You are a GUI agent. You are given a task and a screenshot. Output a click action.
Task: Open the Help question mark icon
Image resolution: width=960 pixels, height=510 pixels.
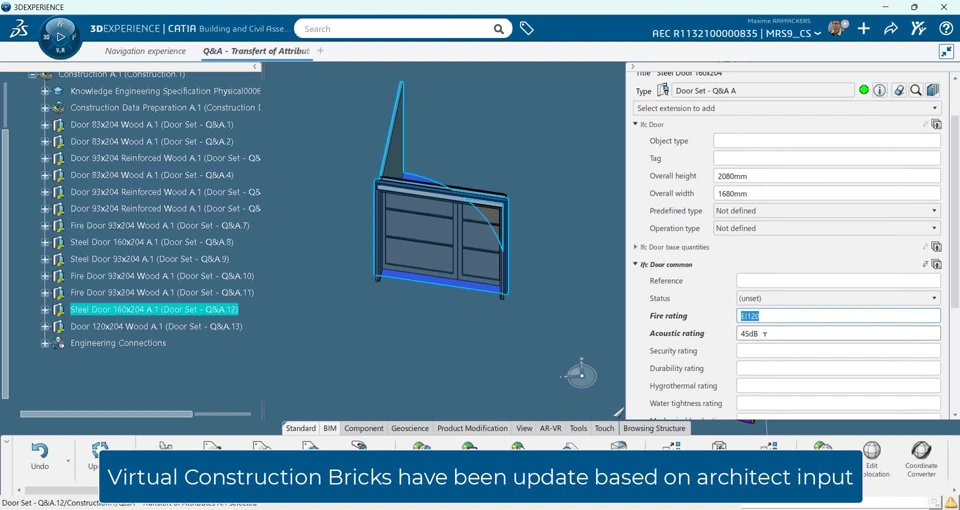[x=945, y=28]
